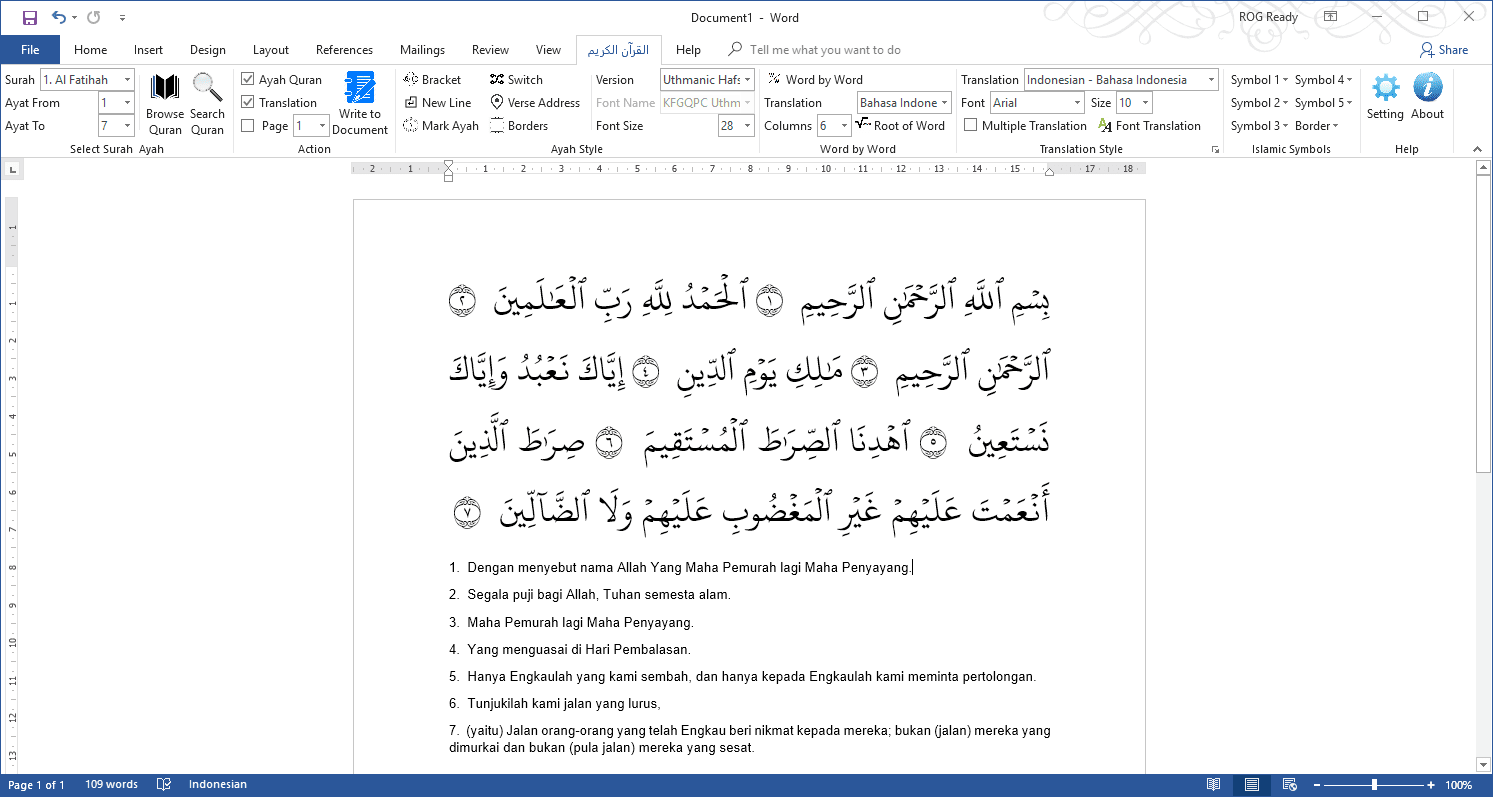Open the Translation Style dialog launcher
This screenshot has height=797, width=1493.
point(1215,149)
